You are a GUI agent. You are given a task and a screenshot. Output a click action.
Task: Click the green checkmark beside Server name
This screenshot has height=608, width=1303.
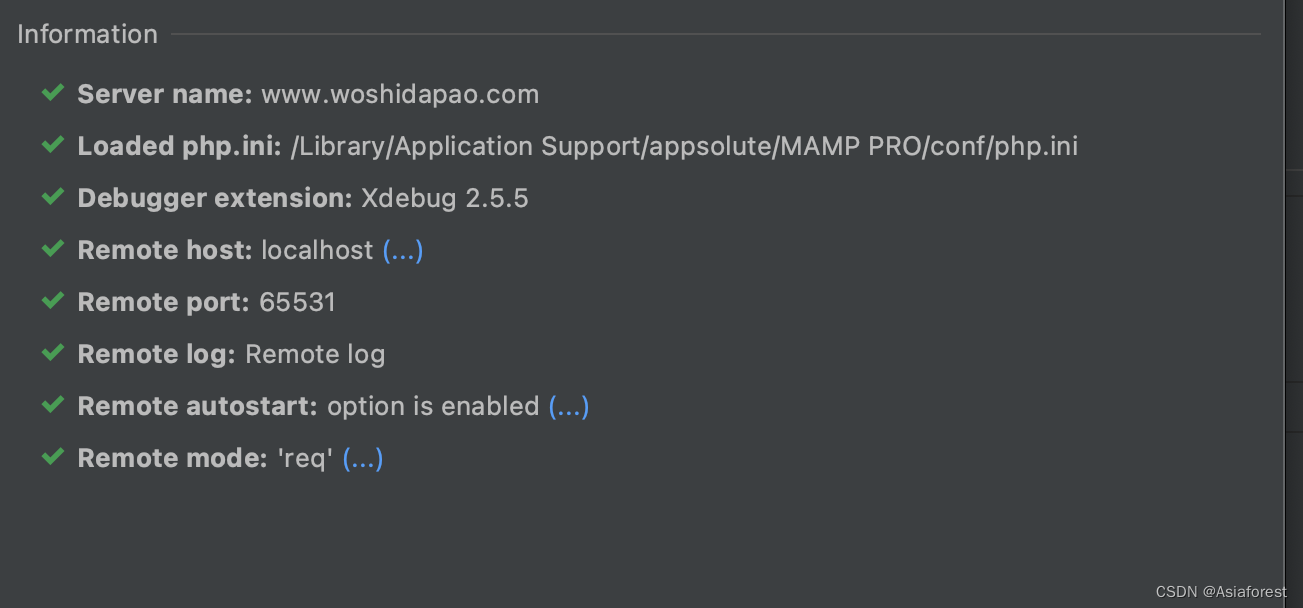(52, 93)
